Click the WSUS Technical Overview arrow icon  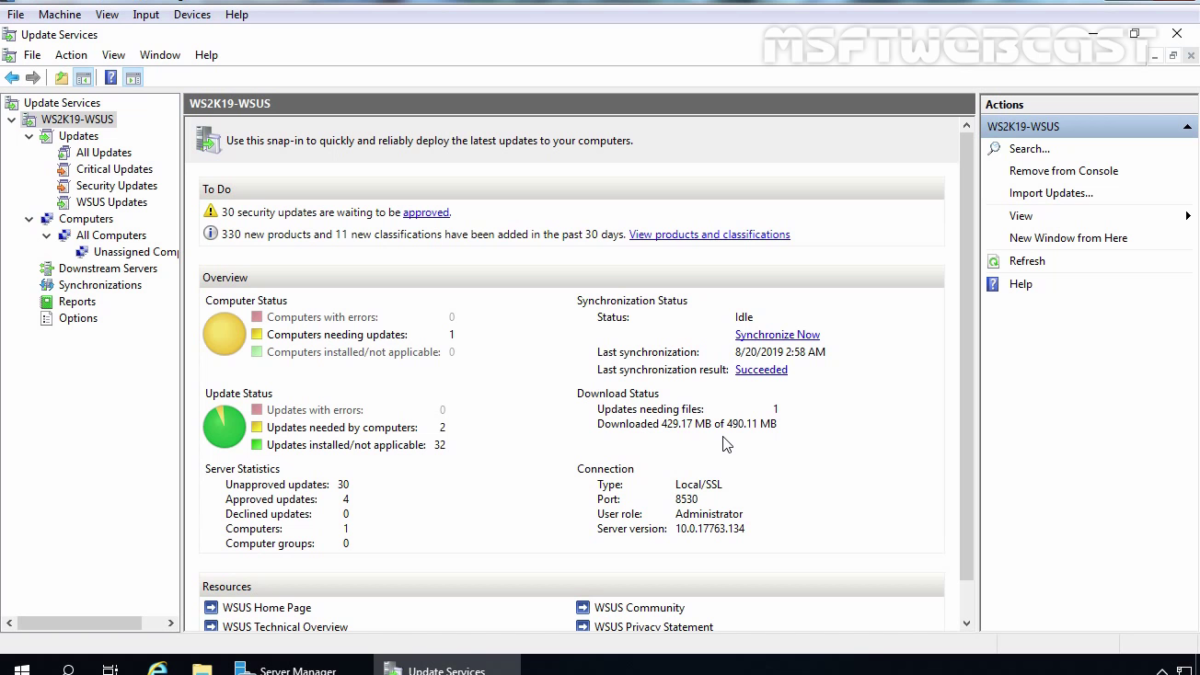211,627
